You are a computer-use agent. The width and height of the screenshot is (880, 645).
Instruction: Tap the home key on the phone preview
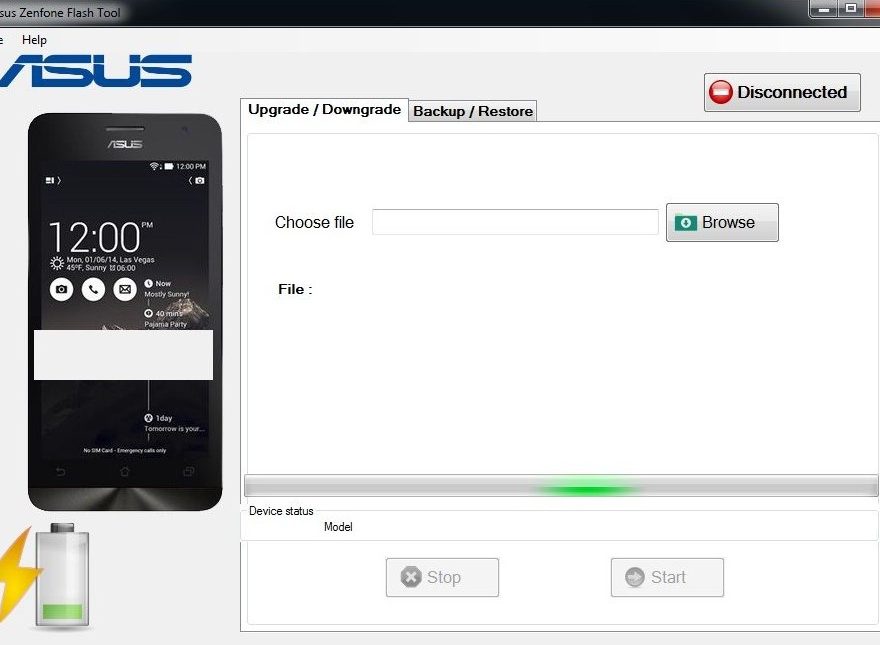[x=125, y=472]
